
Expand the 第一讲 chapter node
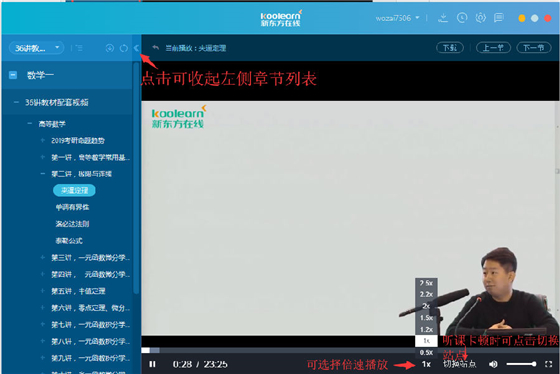coord(42,157)
